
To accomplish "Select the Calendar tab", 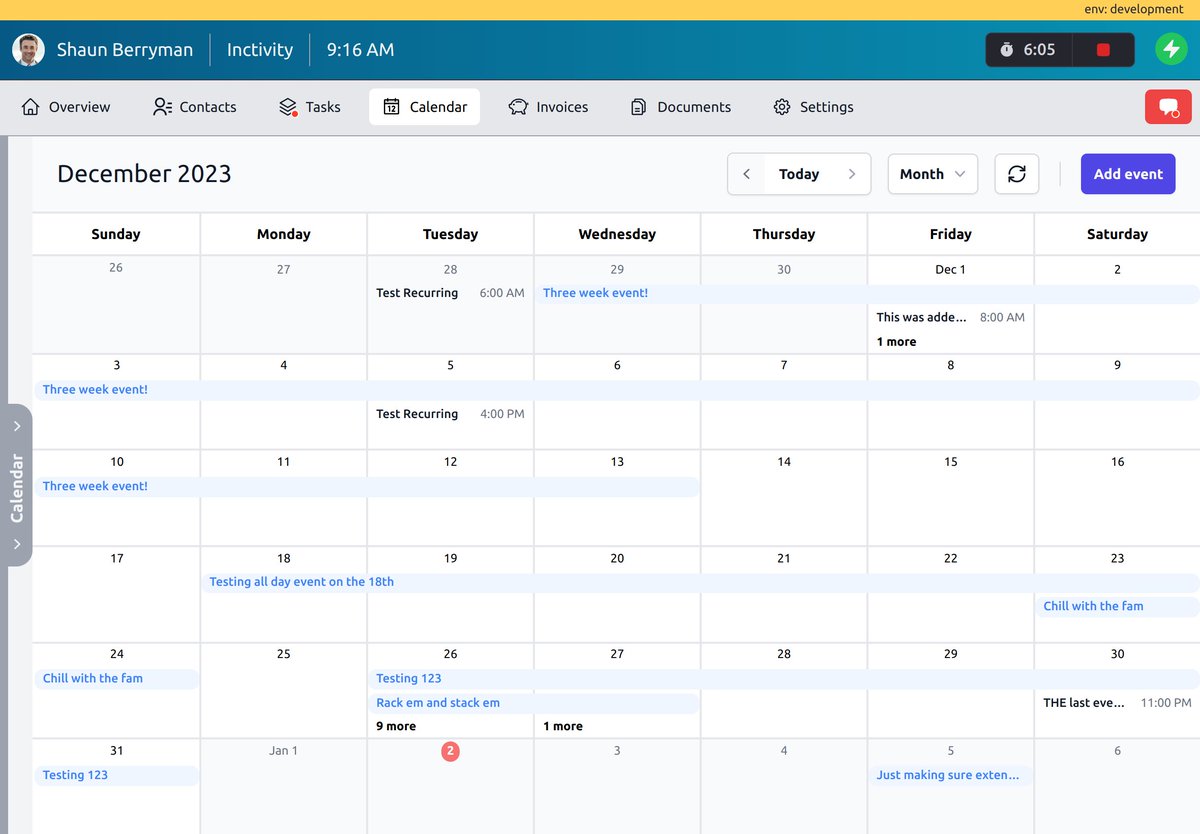I will point(425,107).
